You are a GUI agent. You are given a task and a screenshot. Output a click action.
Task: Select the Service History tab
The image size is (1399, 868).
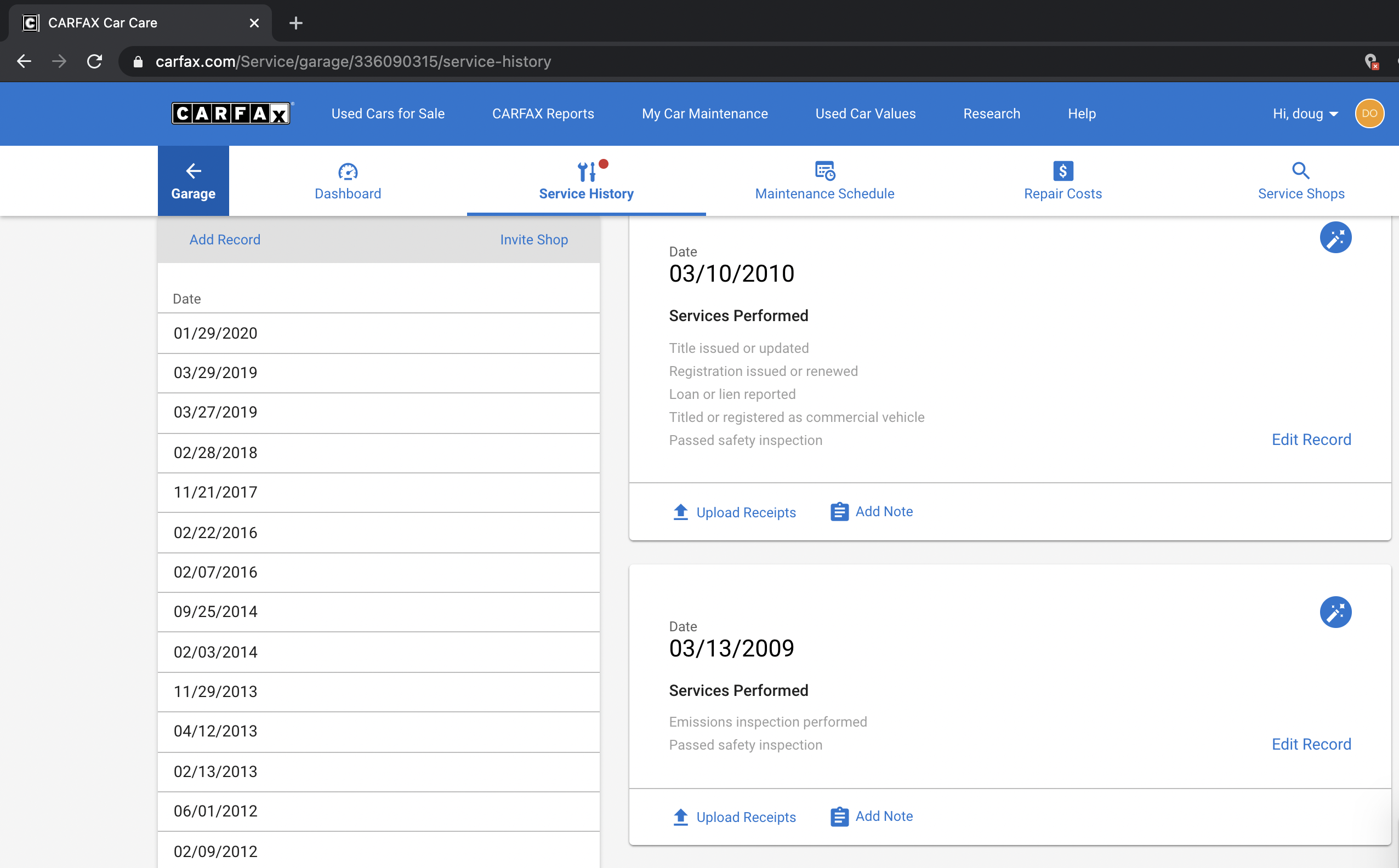click(586, 181)
